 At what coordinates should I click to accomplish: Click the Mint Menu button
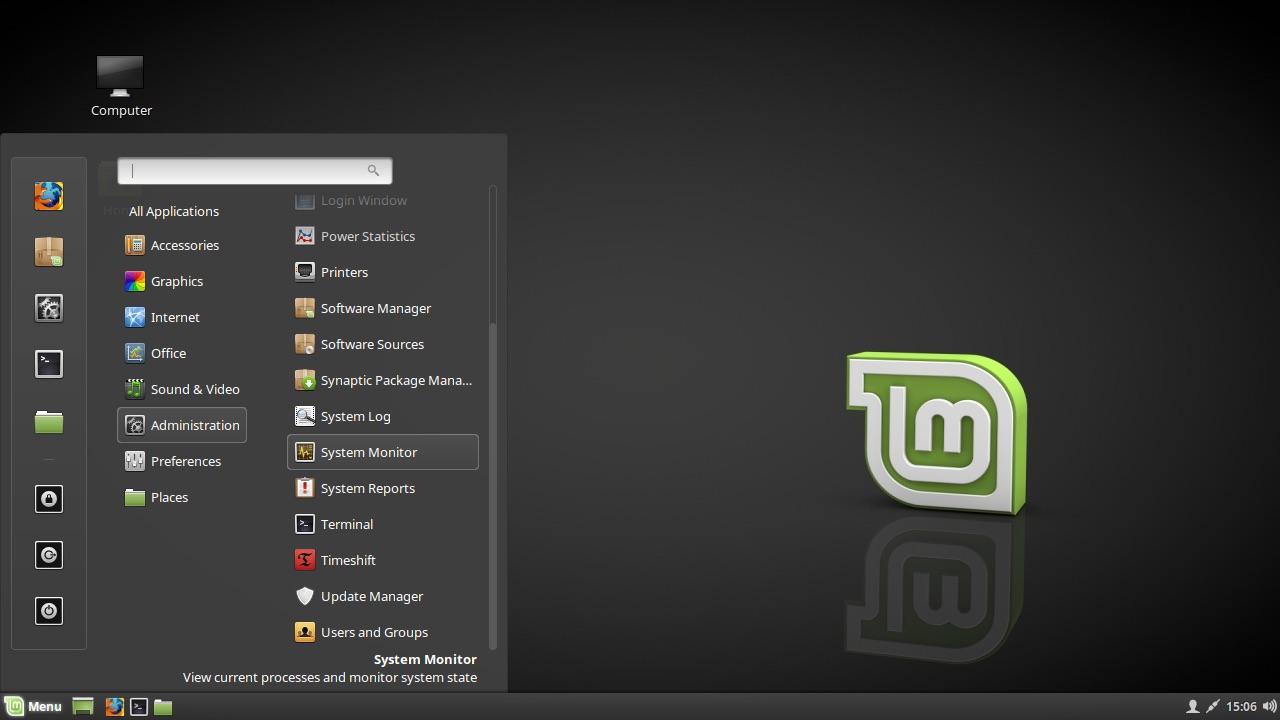coord(34,706)
